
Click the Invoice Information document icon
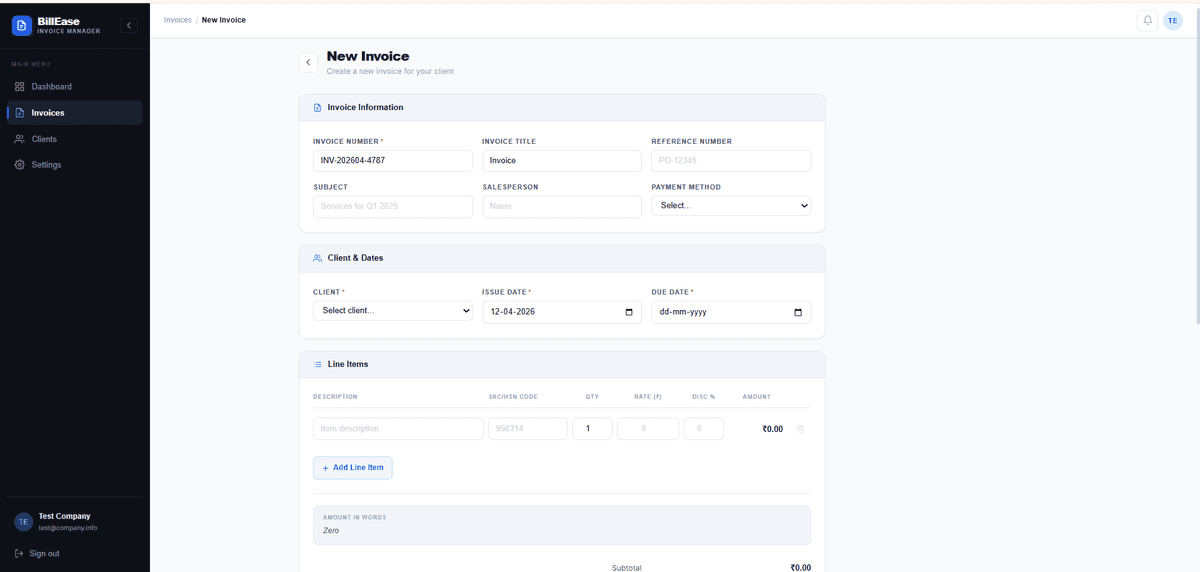point(318,107)
